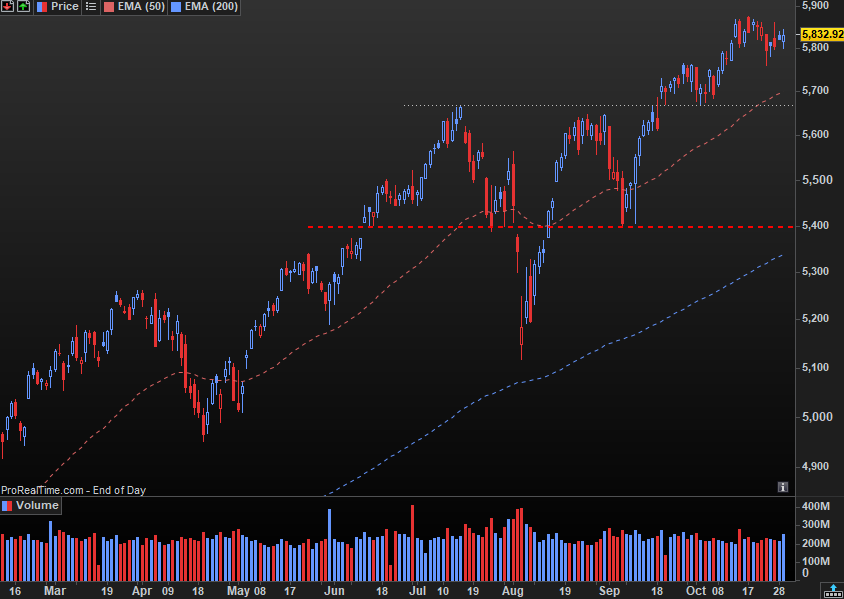
Task: Open the EMA (200) indicator settings
Action: 204,6
